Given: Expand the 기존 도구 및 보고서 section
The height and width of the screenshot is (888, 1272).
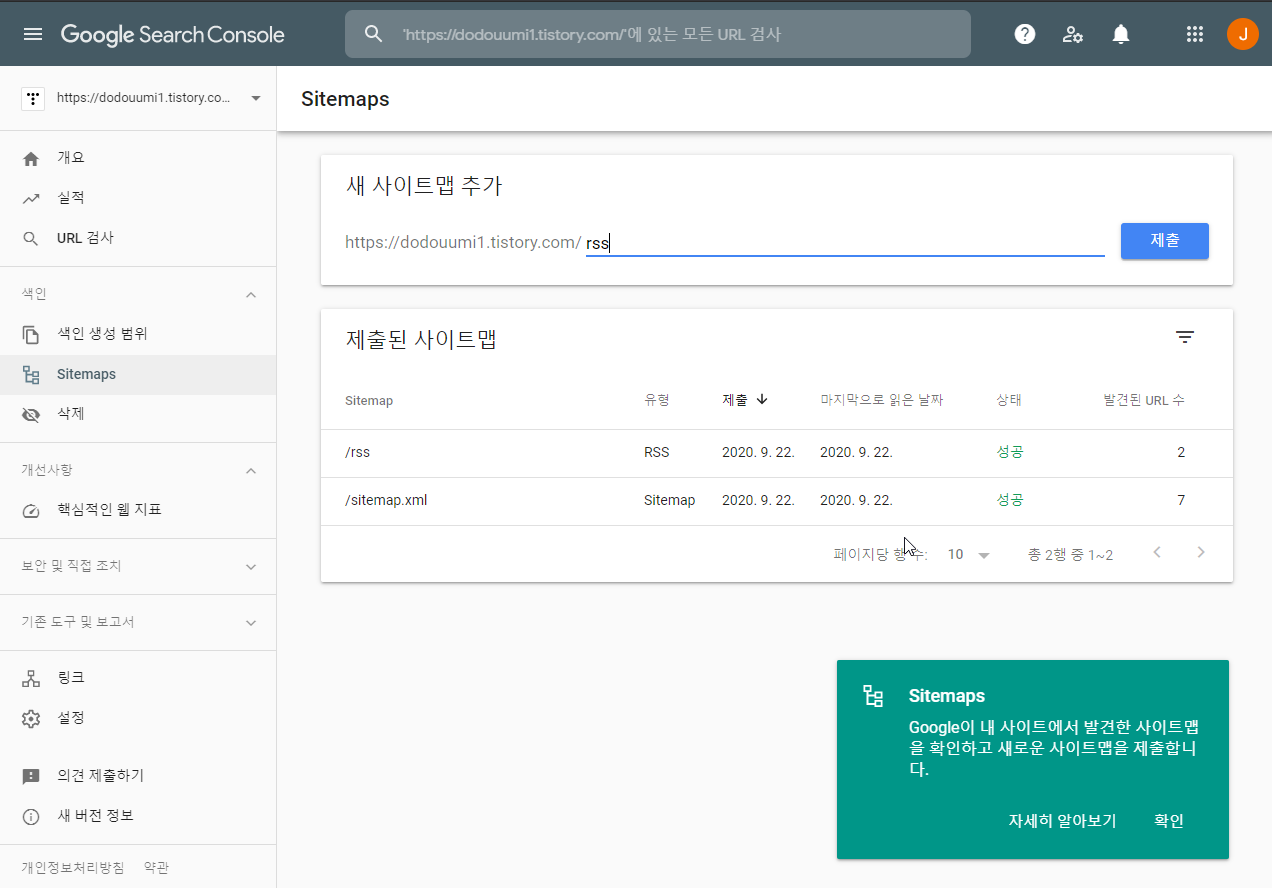Looking at the screenshot, I should 251,622.
